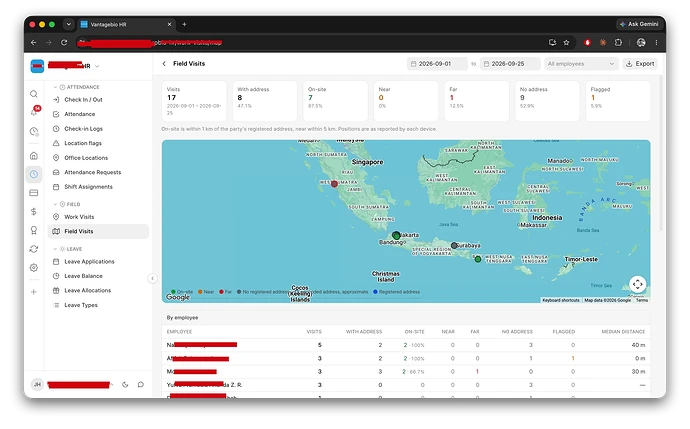Open Check-in Logs
Screen dimensions: 690x429
click(x=98, y=129)
